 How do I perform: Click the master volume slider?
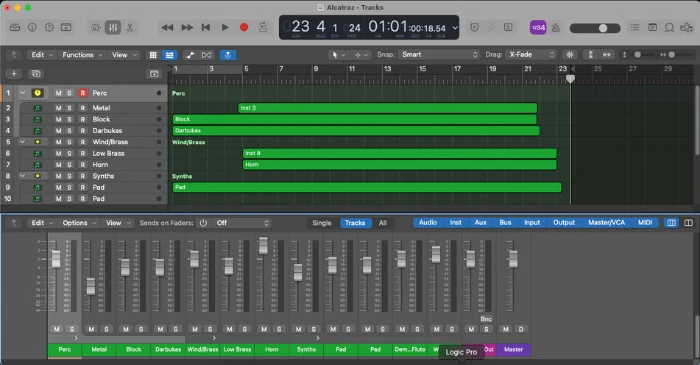point(595,28)
